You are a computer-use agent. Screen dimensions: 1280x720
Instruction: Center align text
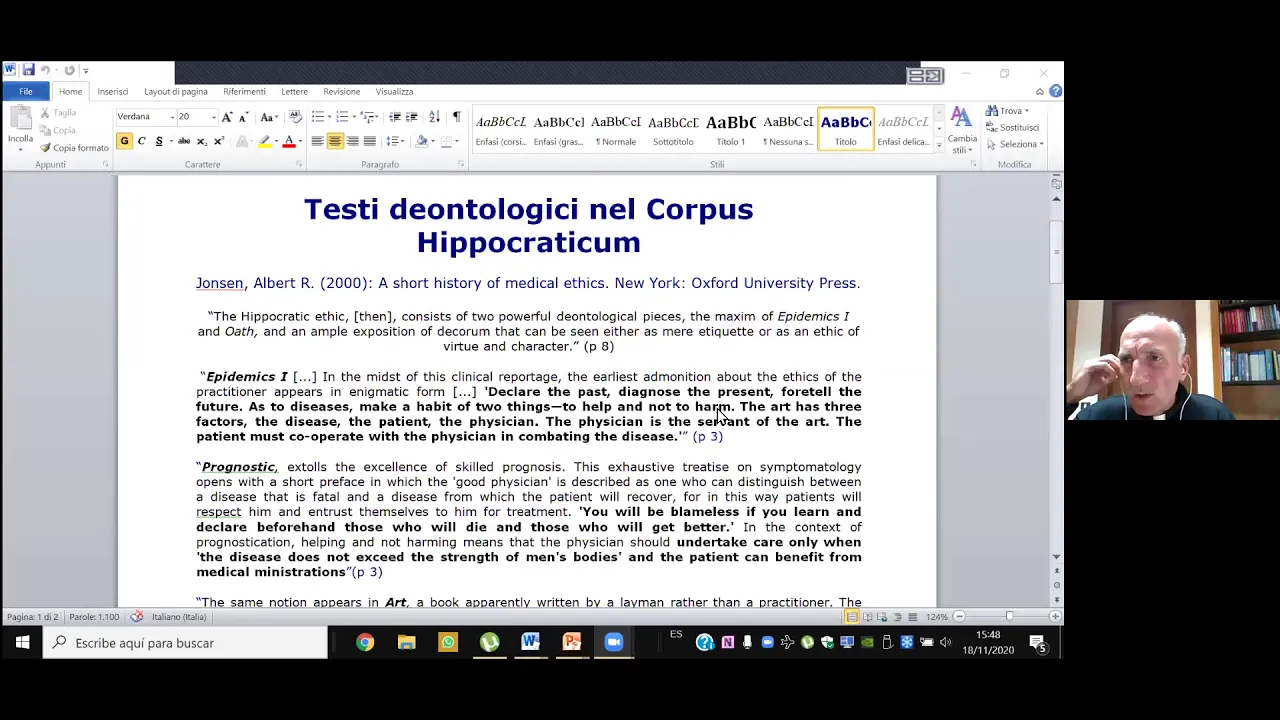[x=335, y=141]
